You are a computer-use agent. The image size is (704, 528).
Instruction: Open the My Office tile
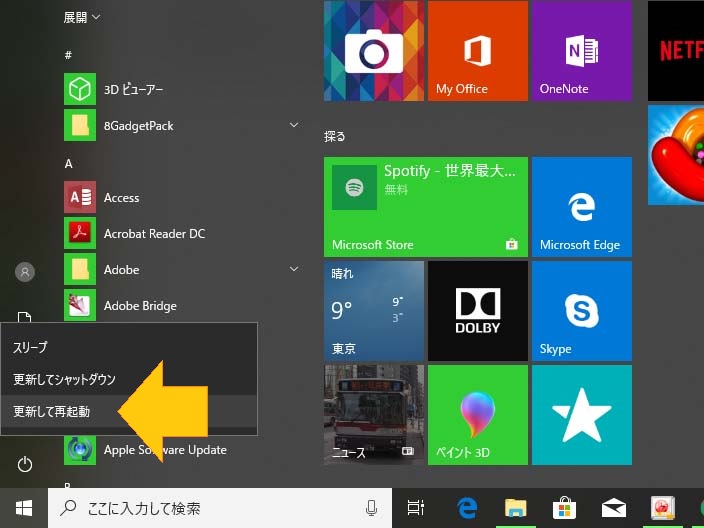[478, 51]
